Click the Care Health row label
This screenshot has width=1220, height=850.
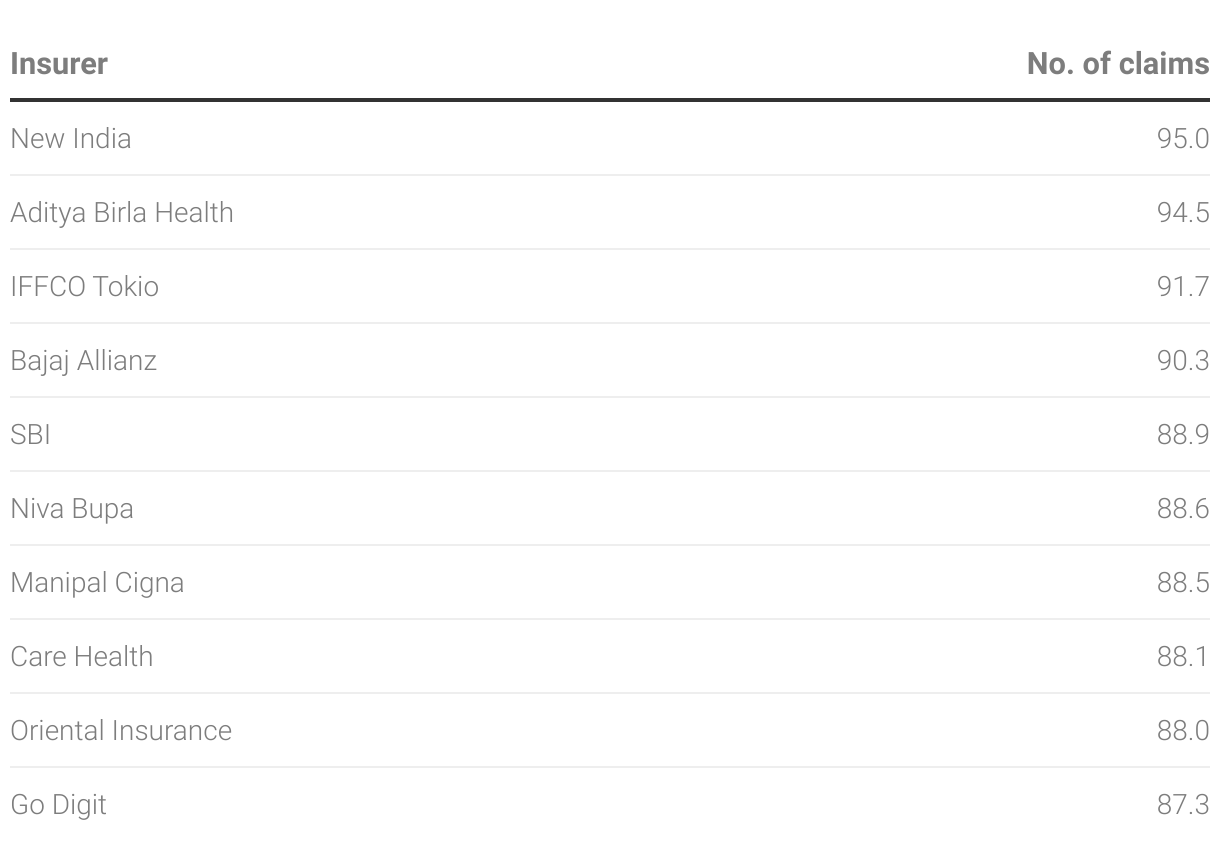tap(82, 656)
